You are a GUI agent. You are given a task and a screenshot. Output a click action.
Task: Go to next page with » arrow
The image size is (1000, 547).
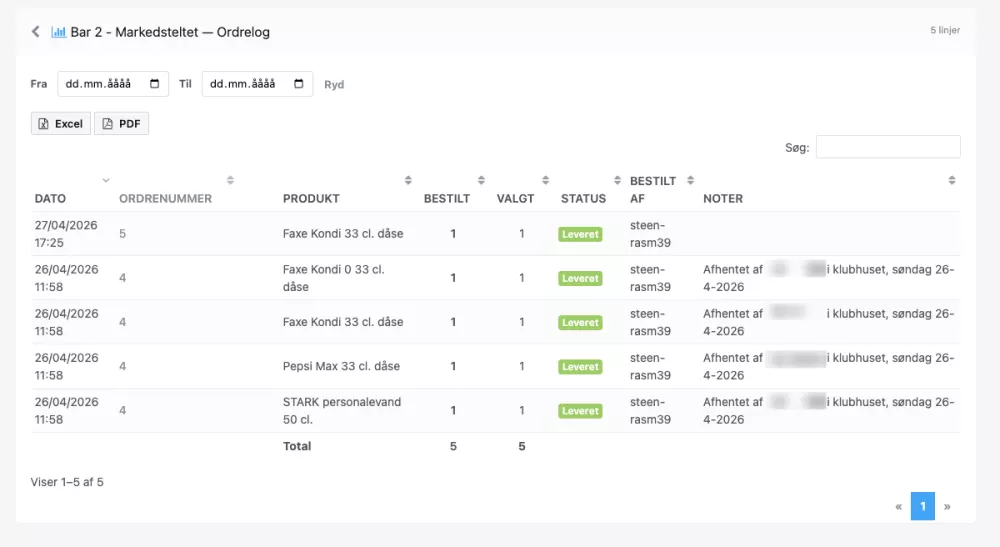[x=947, y=507]
